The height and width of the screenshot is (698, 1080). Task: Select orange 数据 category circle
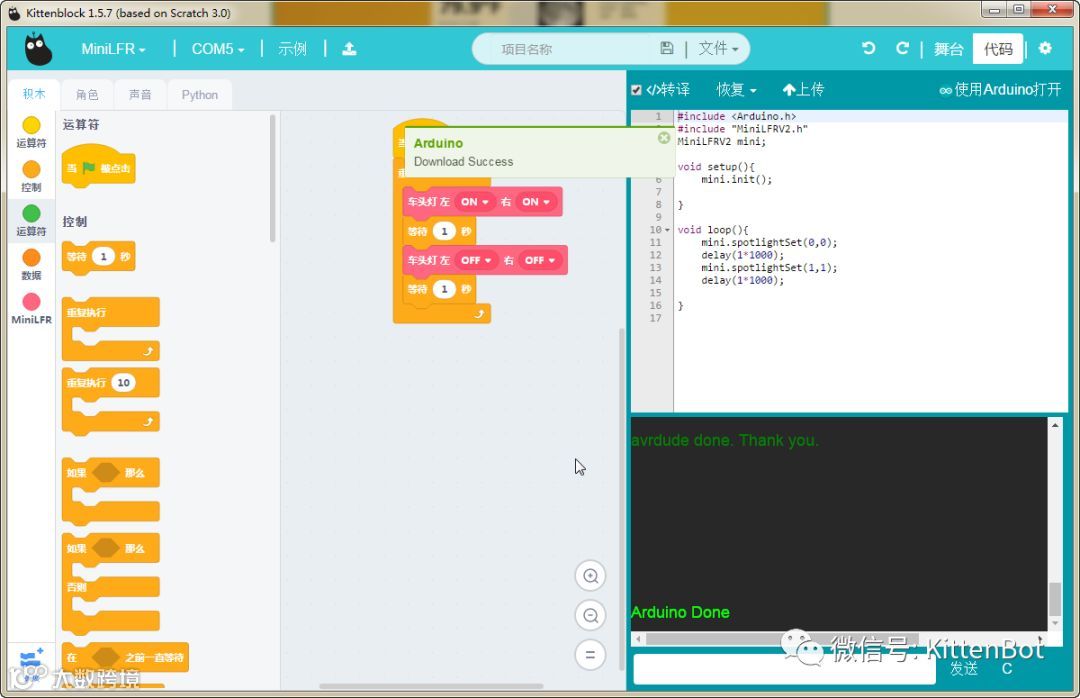(x=31, y=257)
